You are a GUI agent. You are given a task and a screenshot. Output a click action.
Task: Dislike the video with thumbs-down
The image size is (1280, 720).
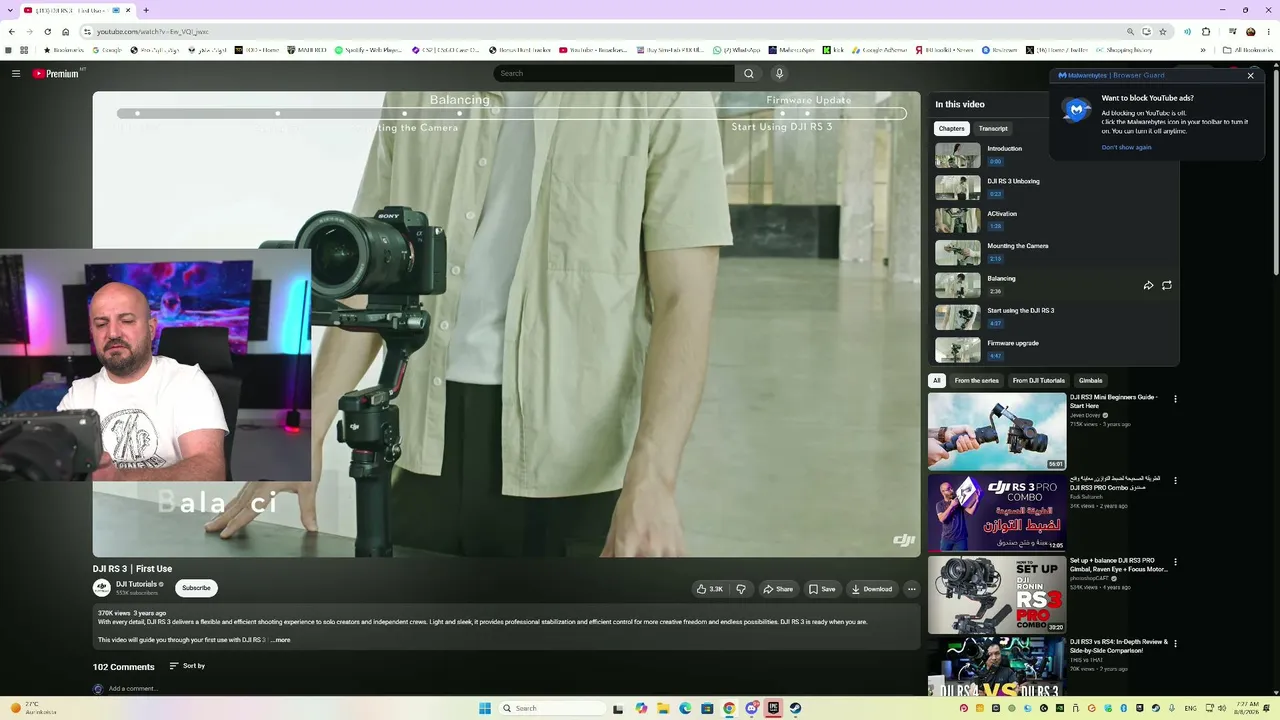pyautogui.click(x=741, y=589)
